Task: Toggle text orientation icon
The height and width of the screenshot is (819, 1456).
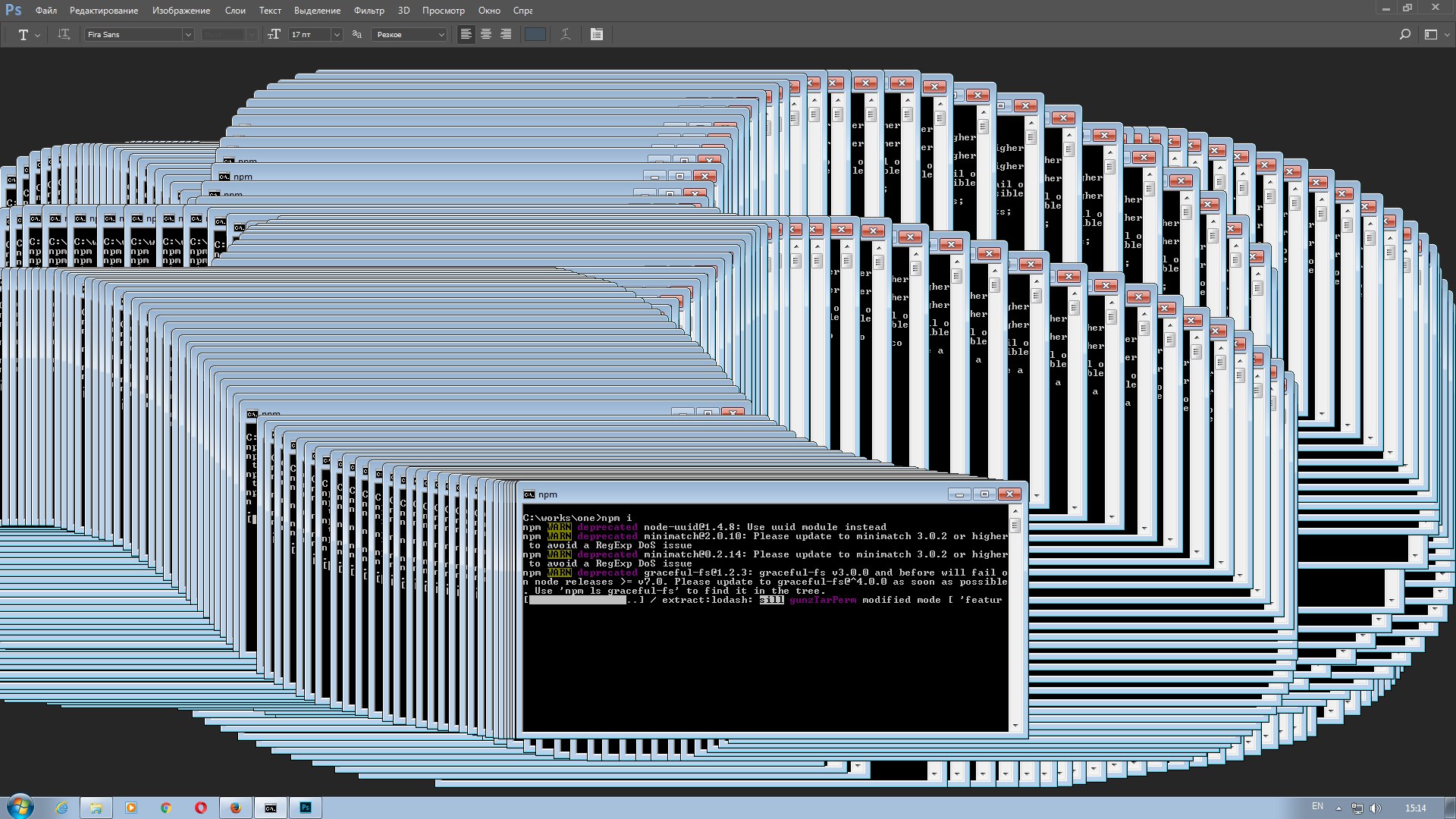Action: click(64, 34)
